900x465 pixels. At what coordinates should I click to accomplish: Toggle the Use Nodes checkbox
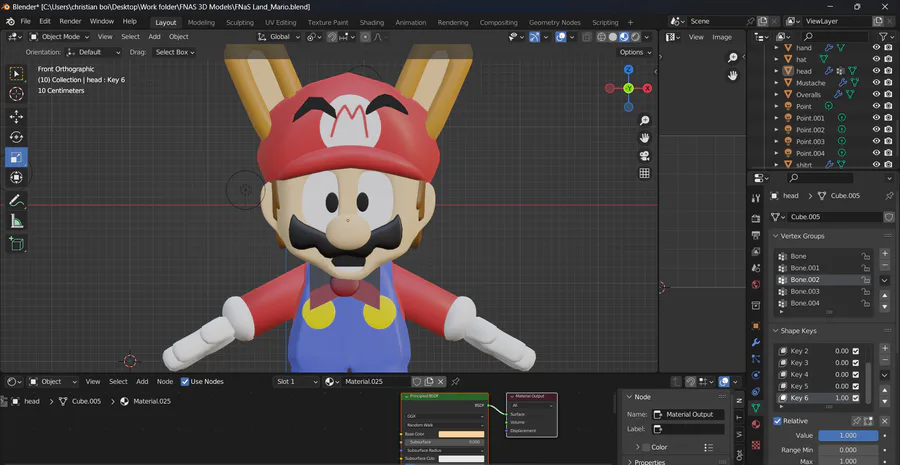(x=185, y=381)
